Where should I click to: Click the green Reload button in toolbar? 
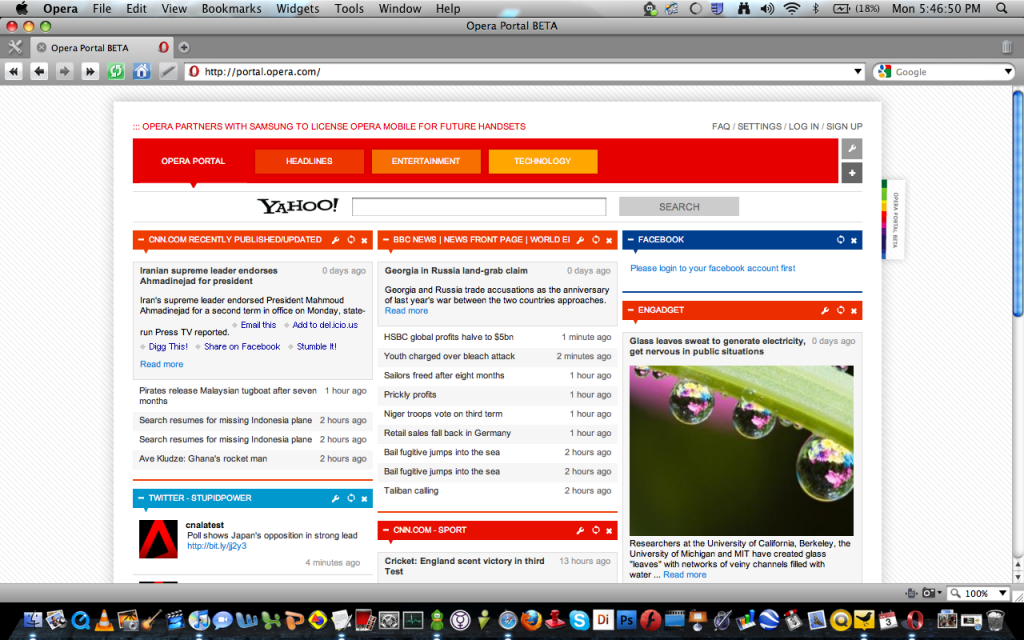coord(116,71)
